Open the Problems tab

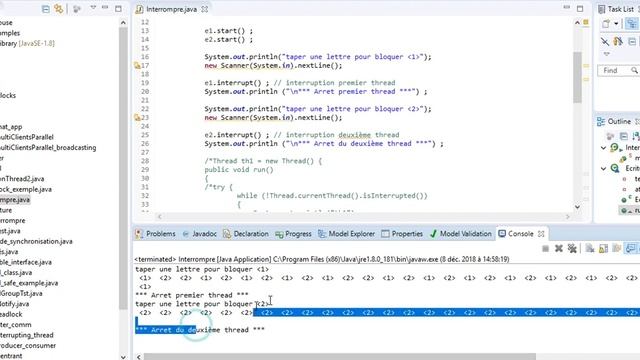[156, 234]
